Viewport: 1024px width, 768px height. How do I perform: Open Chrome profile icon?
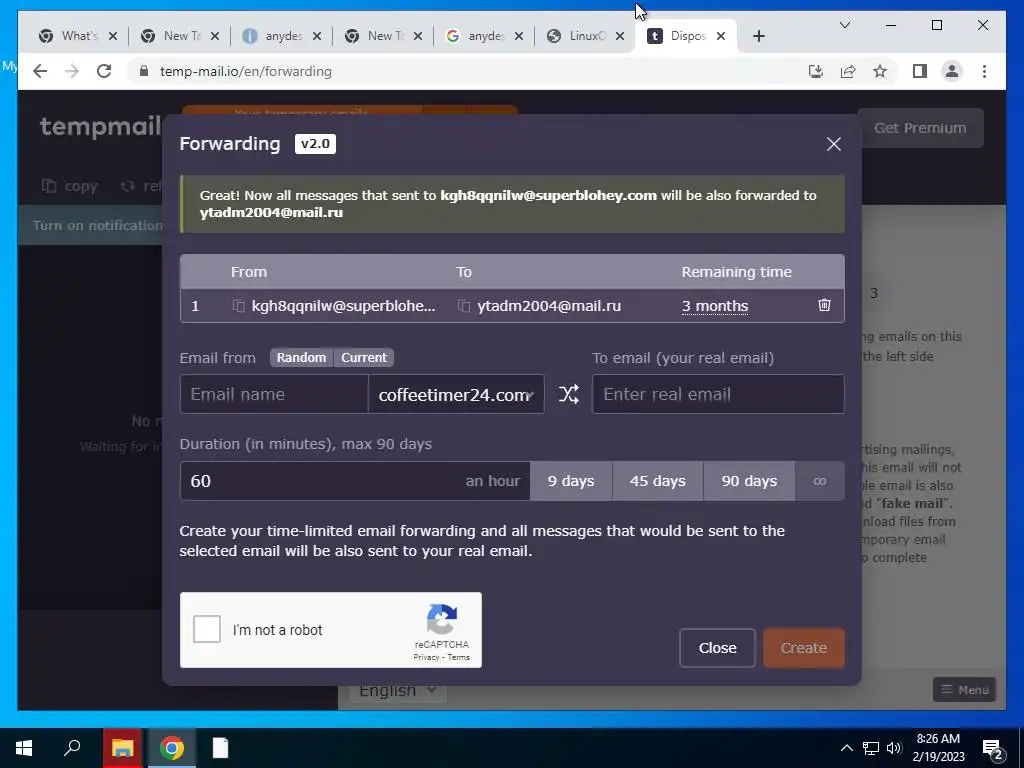(952, 71)
